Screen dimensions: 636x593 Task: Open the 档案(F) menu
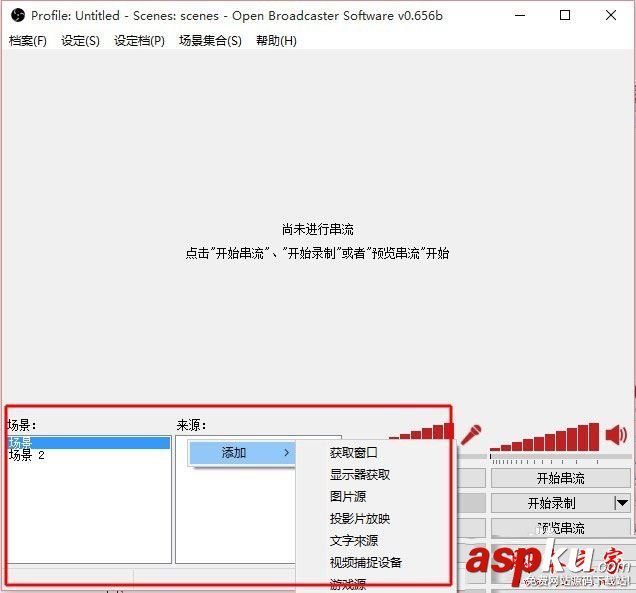point(28,41)
